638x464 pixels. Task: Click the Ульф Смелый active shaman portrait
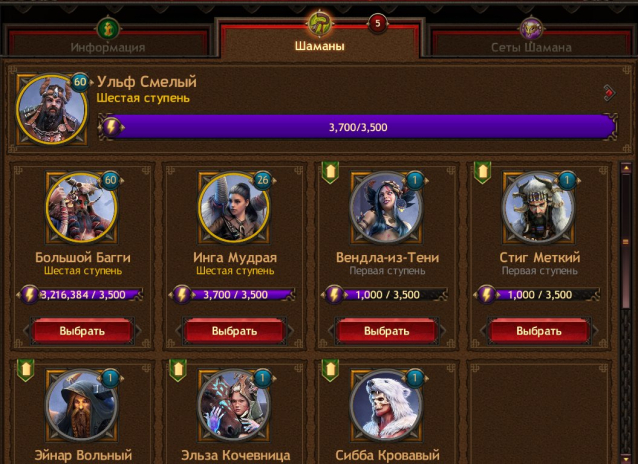pyautogui.click(x=52, y=109)
